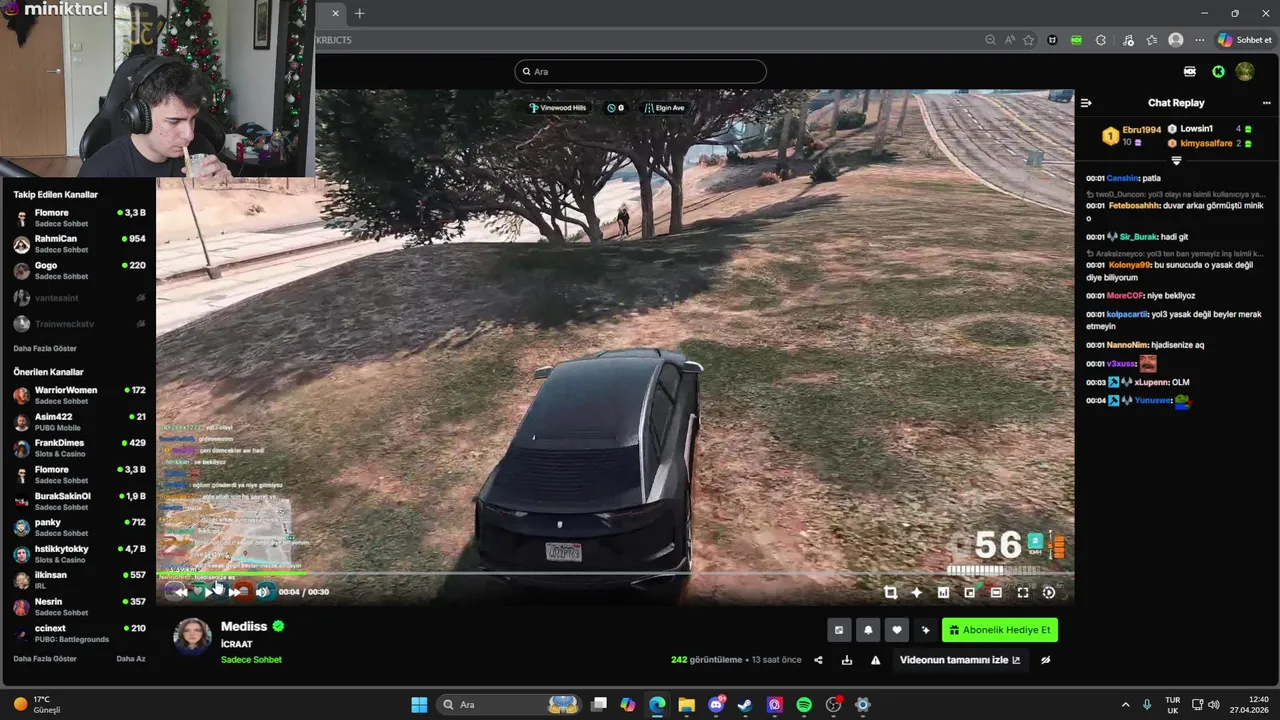Open RahmiCan channel in sidebar
The width and height of the screenshot is (1280, 720).
(x=78, y=244)
